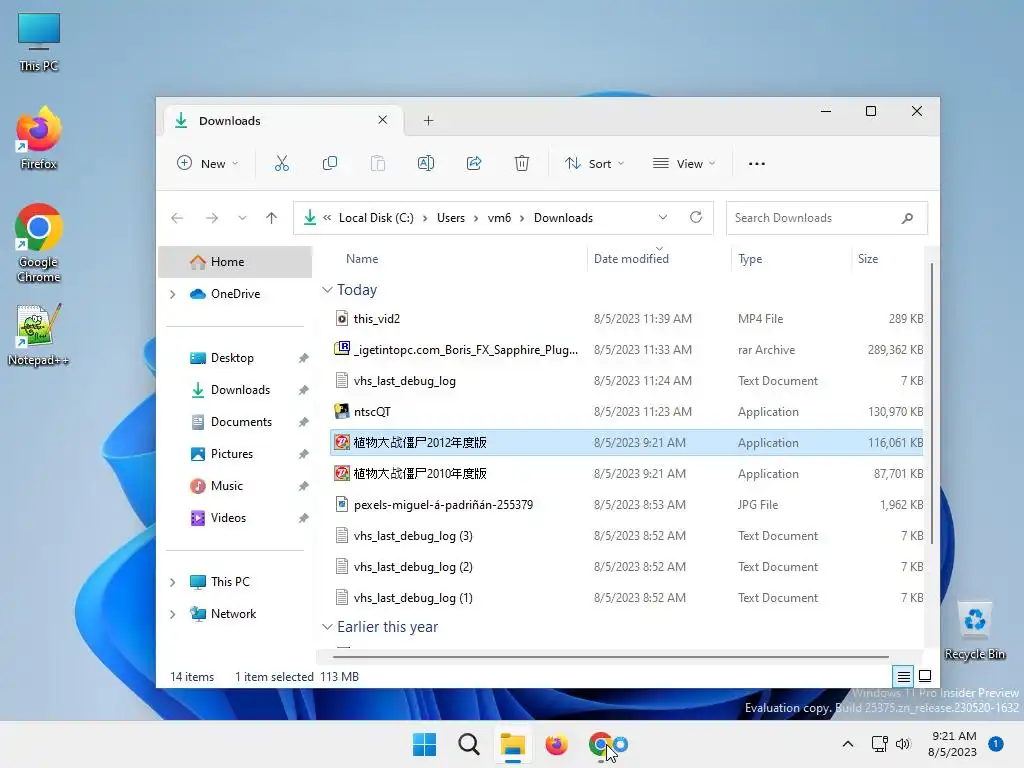Go back with the left arrow

click(x=177, y=218)
